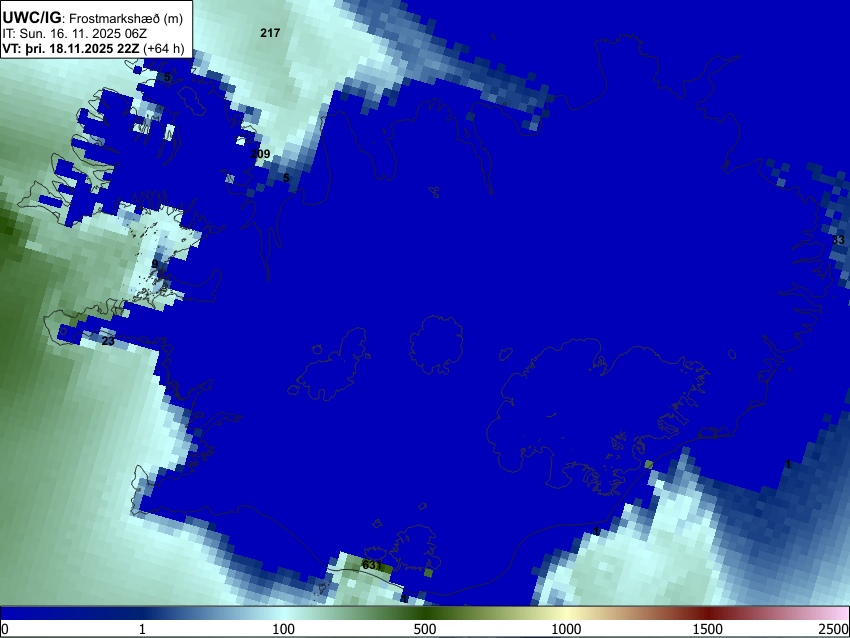Click the '23' value label on the map
This screenshot has width=850, height=638.
tap(108, 341)
